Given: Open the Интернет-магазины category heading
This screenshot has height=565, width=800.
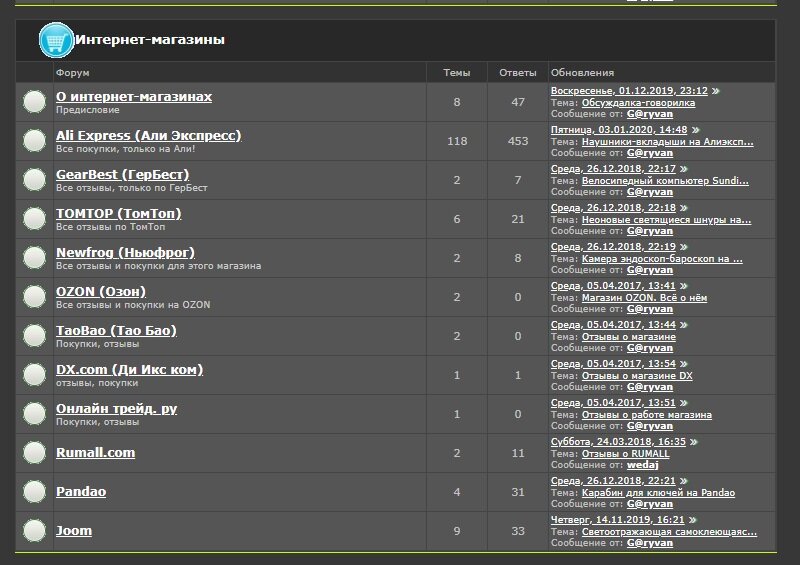Looking at the screenshot, I should pos(149,40).
